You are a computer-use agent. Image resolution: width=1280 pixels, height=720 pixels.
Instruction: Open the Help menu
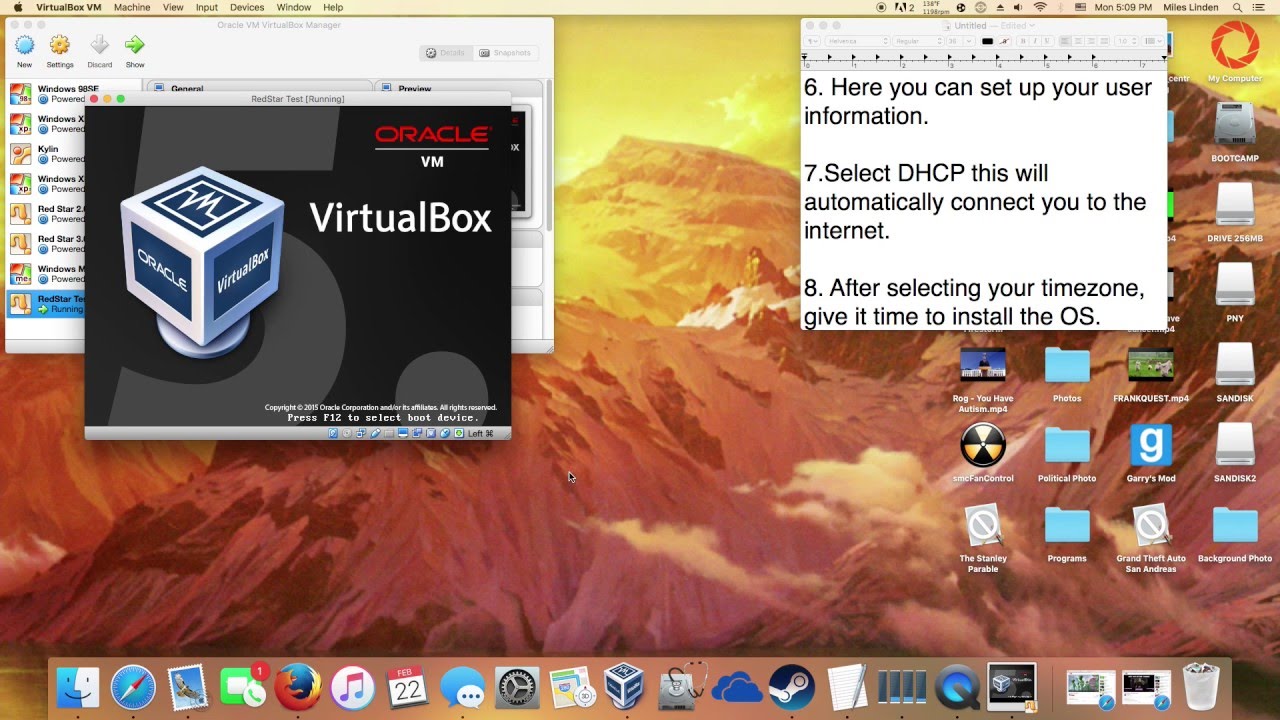tap(333, 7)
